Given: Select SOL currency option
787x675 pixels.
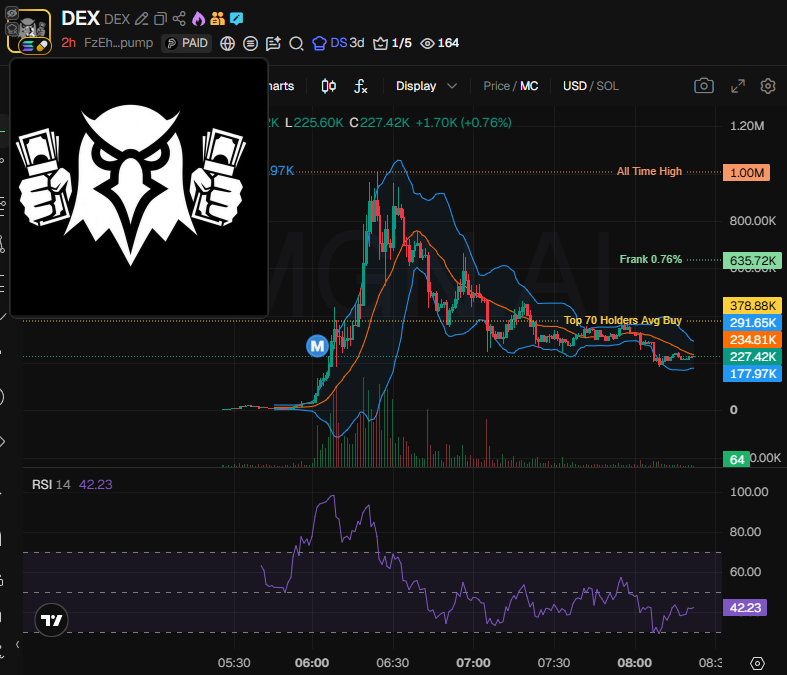Looking at the screenshot, I should [607, 86].
